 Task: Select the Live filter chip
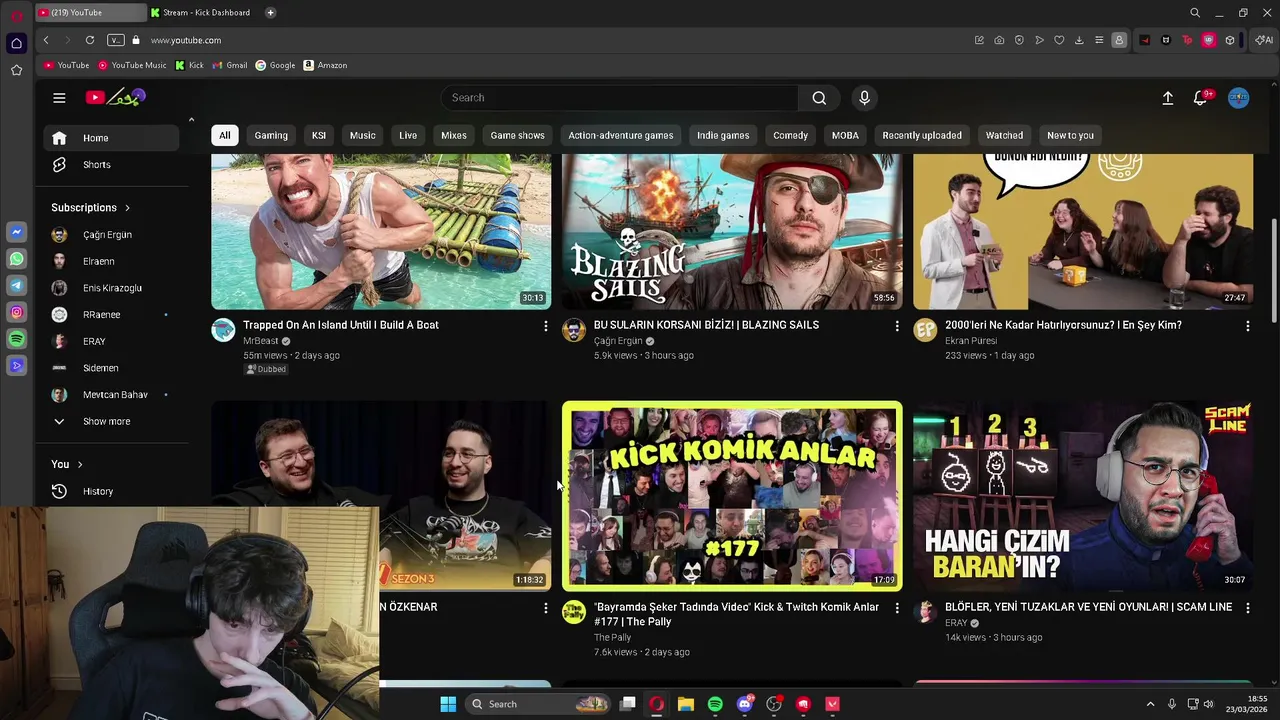[x=408, y=135]
